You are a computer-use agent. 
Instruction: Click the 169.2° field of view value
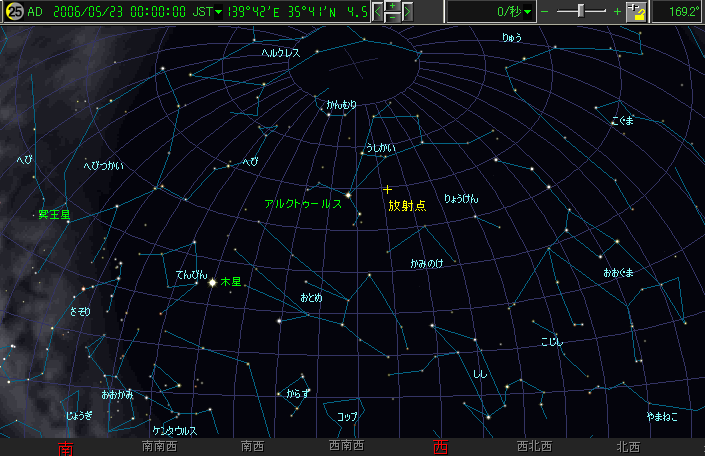coord(679,12)
